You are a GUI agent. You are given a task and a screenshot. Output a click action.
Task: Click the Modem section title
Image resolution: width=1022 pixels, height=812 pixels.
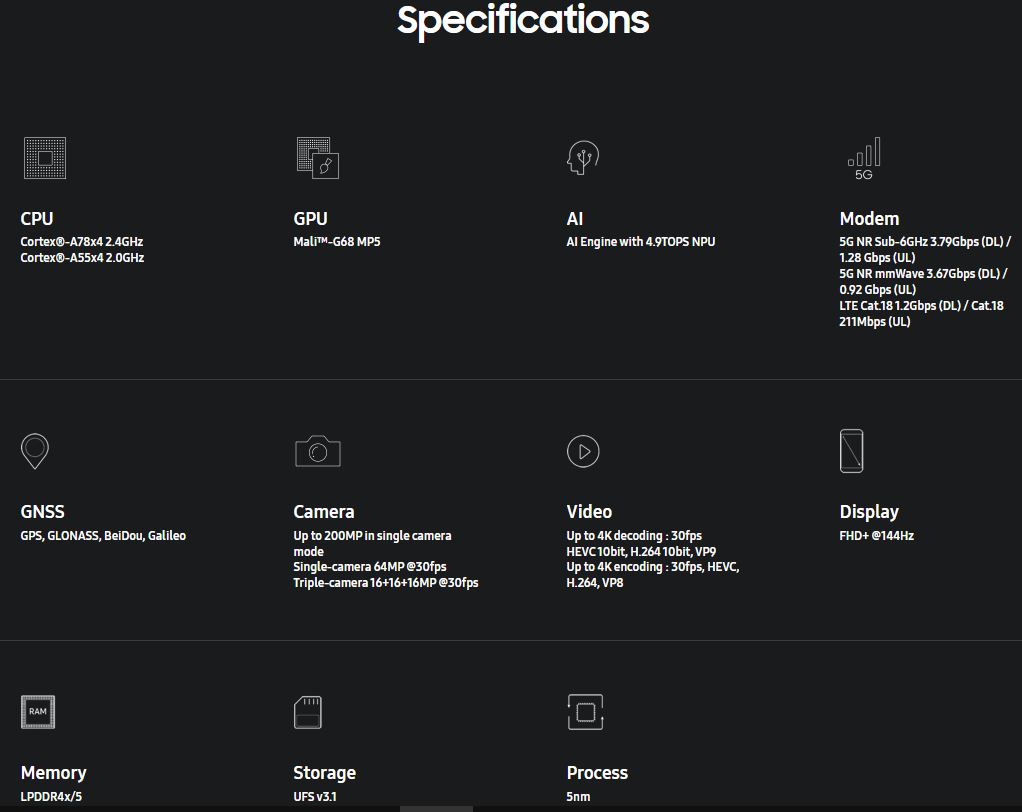[x=869, y=218]
